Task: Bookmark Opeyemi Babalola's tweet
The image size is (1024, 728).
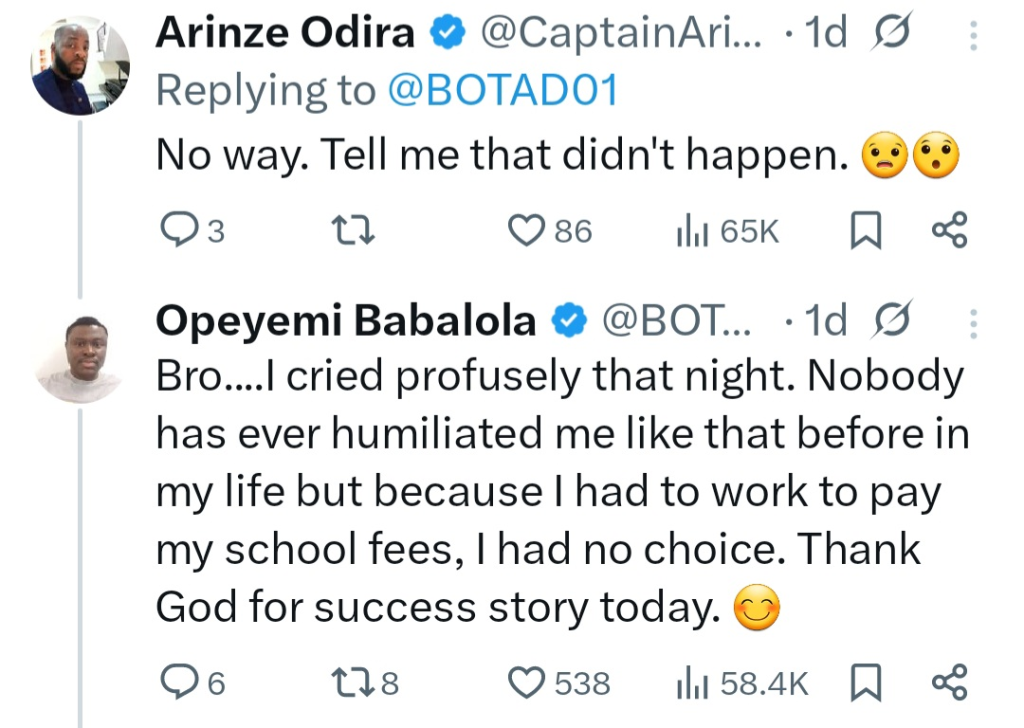Action: (x=865, y=683)
